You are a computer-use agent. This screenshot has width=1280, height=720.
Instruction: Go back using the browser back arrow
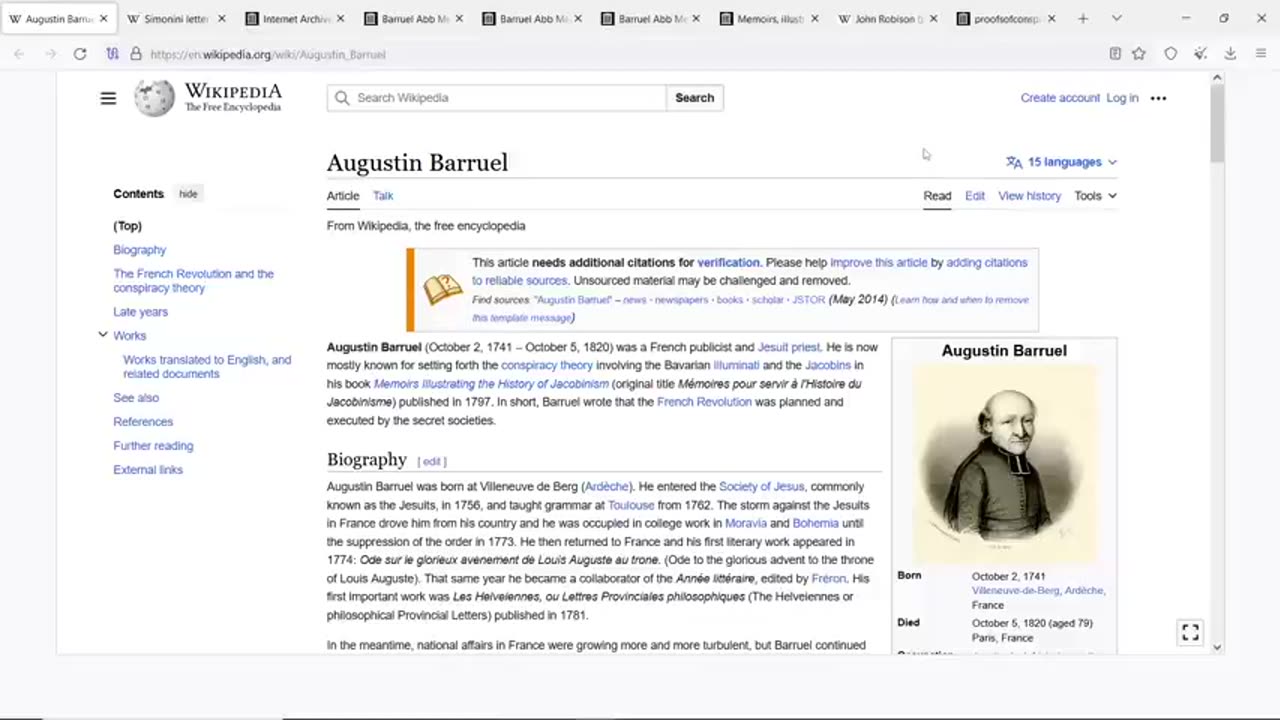(x=19, y=54)
